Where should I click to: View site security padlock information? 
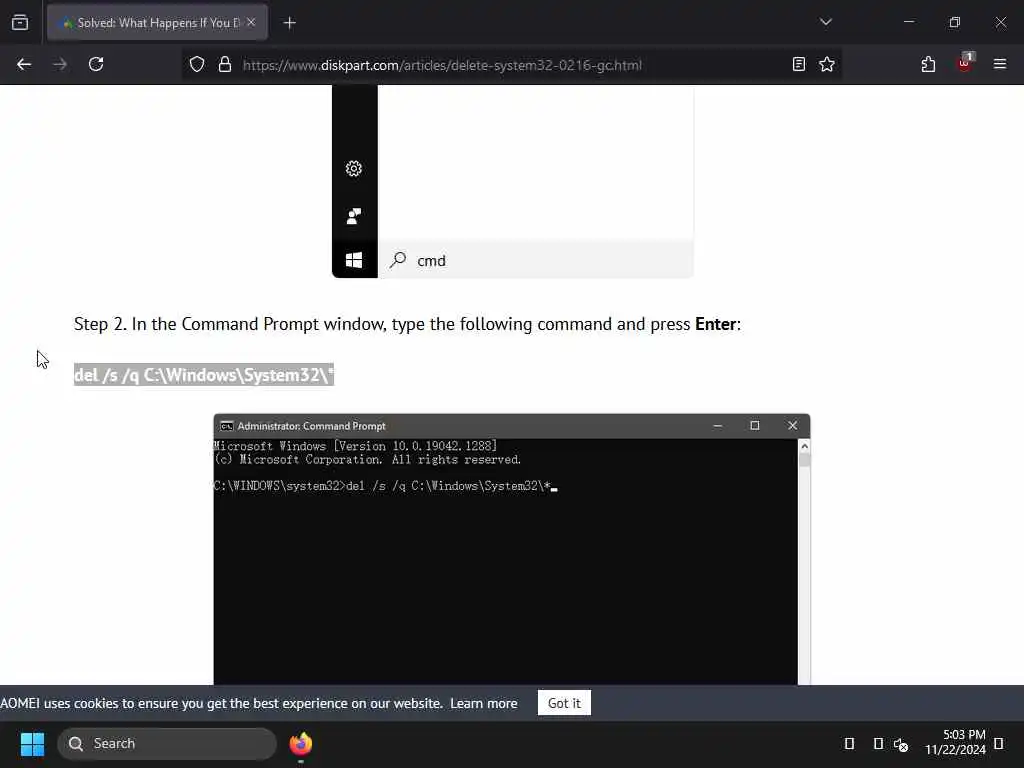225,65
